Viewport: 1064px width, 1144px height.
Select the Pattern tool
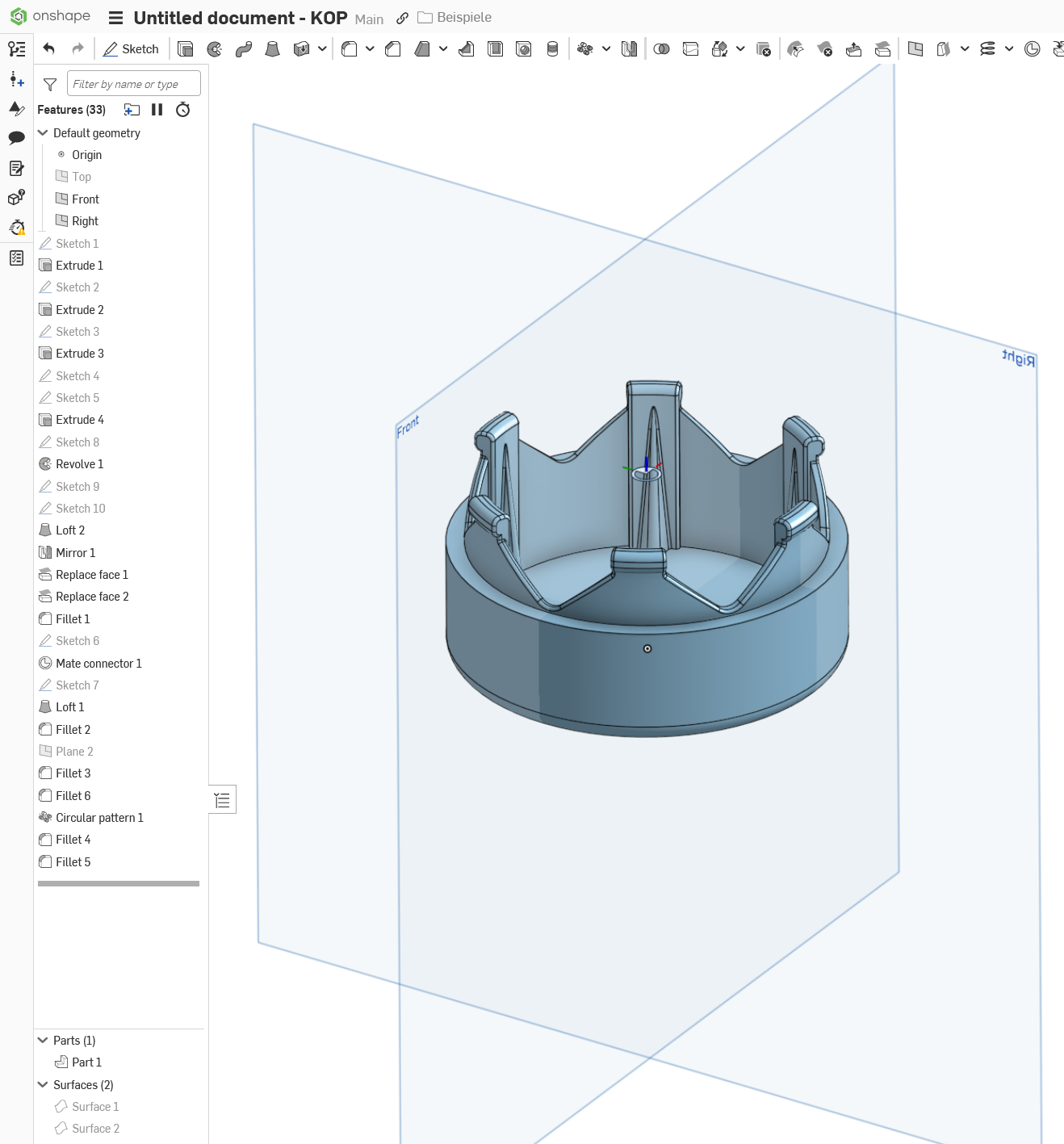586,49
